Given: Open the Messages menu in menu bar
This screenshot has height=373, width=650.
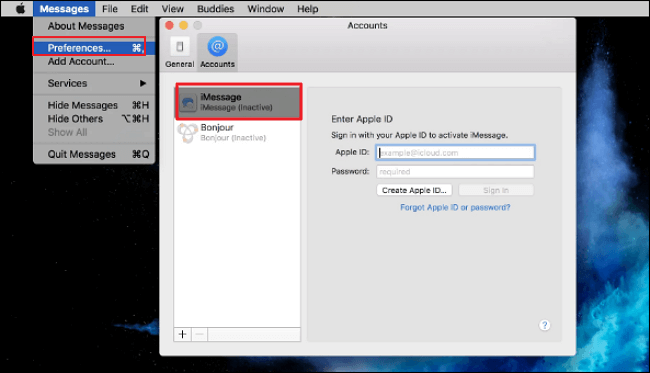Looking at the screenshot, I should pos(64,9).
